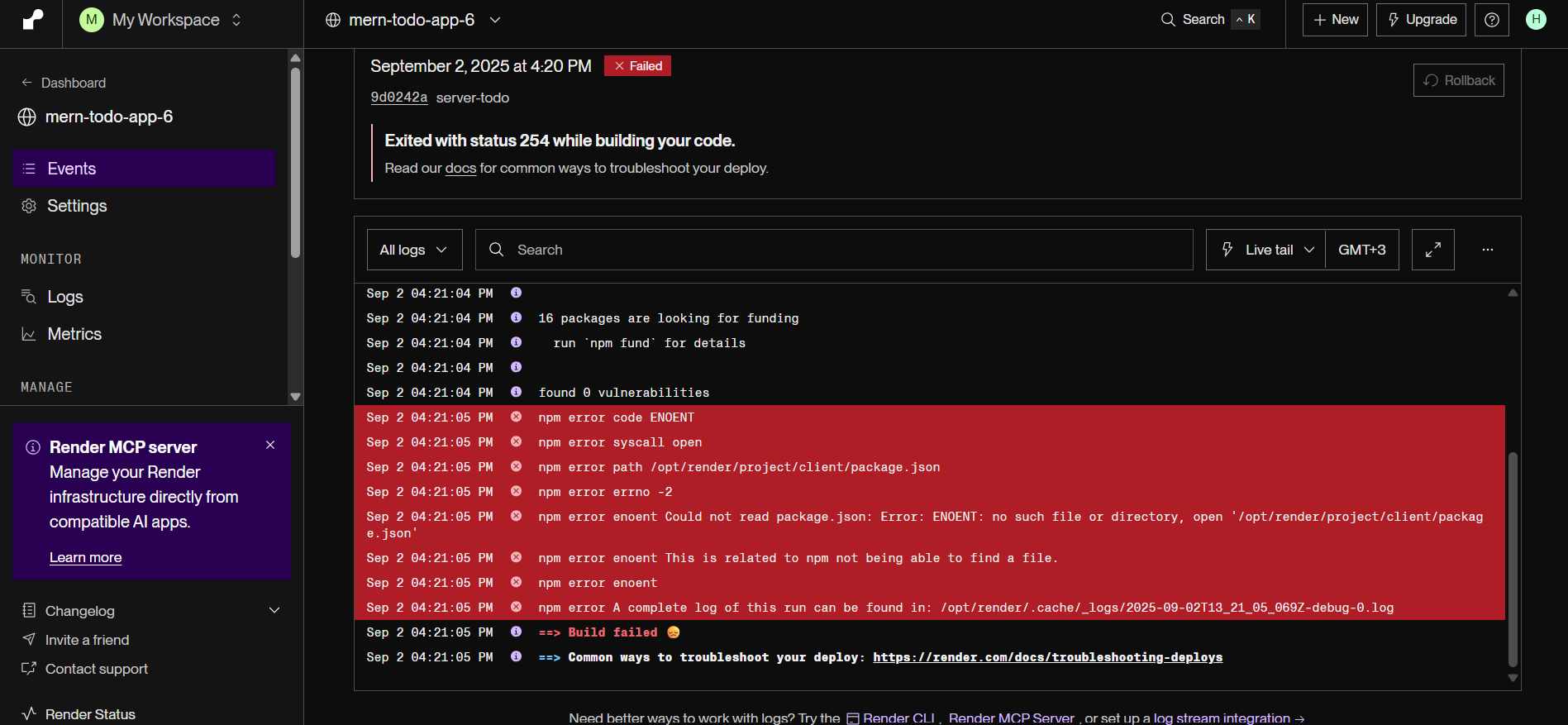Image resolution: width=1568 pixels, height=725 pixels.
Task: Open the troubleshooting-deploys URL in logs
Action: point(1048,657)
